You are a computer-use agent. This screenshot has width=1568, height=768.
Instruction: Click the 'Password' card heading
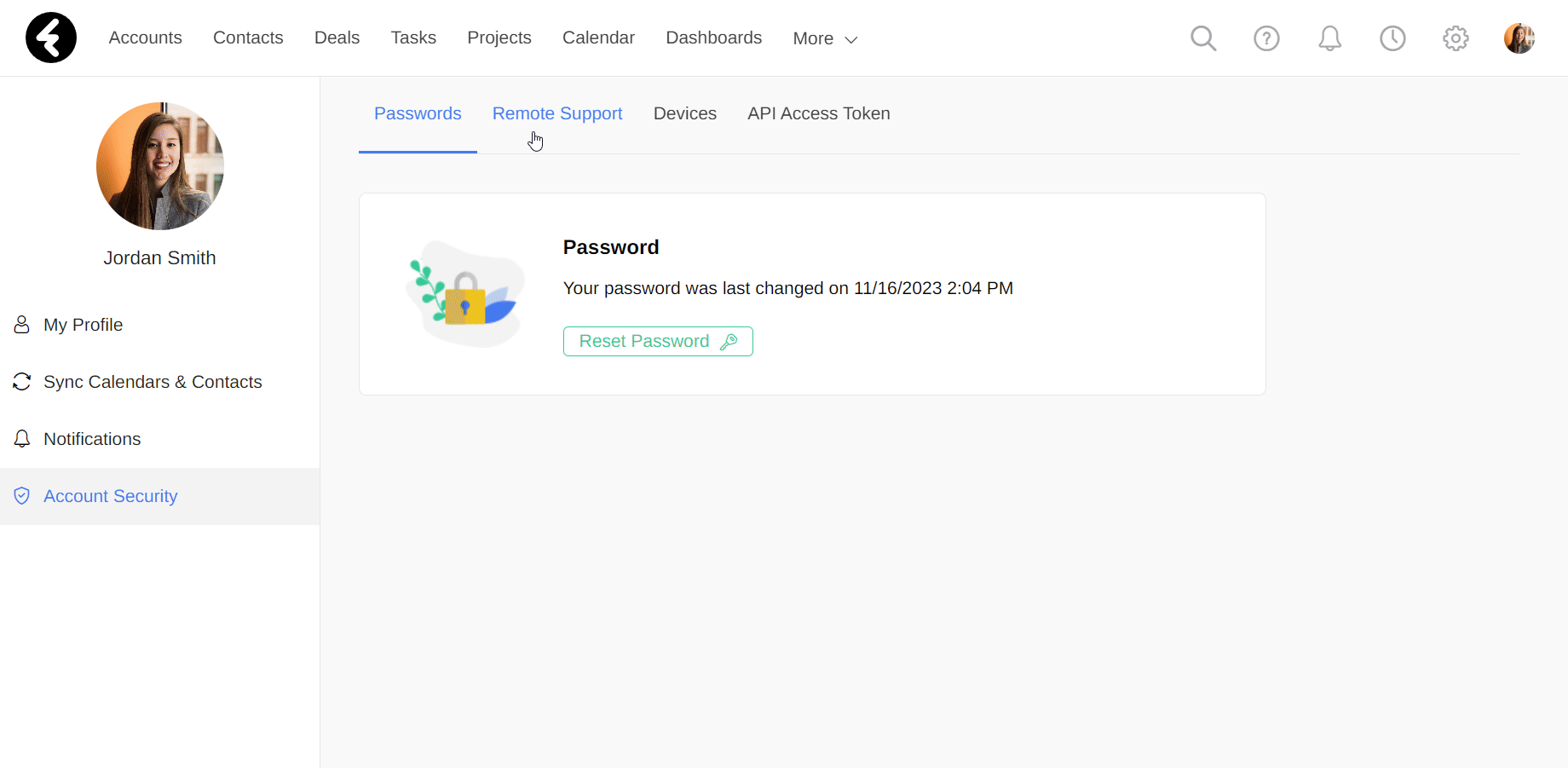[611, 247]
